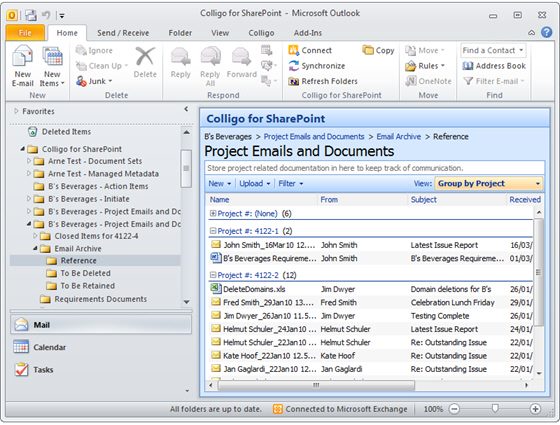Screen dimensions: 560x425
Task: Switch to the Add-Ins tab
Action: click(x=308, y=33)
